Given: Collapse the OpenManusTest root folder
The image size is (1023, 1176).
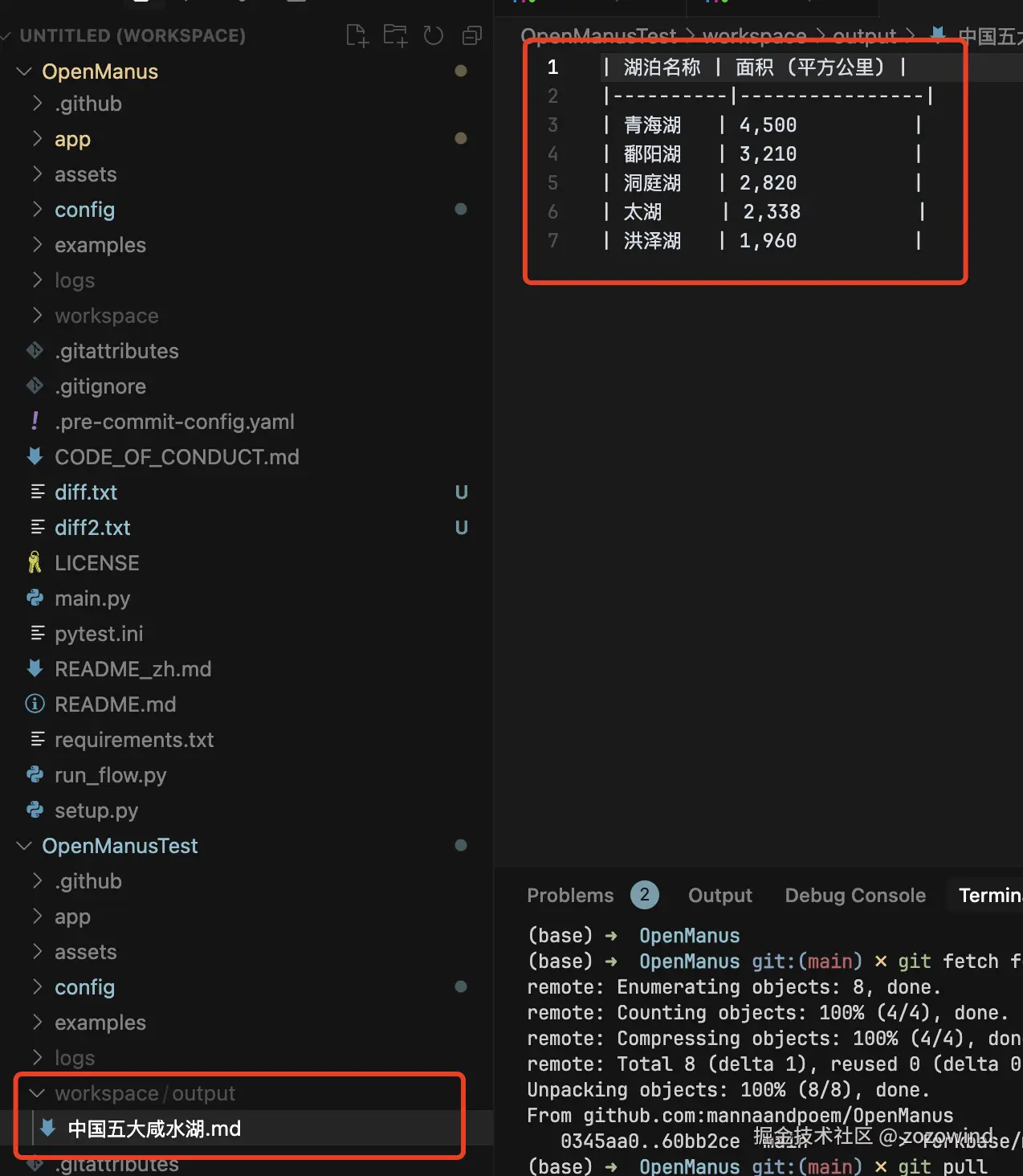Looking at the screenshot, I should click(x=24, y=846).
